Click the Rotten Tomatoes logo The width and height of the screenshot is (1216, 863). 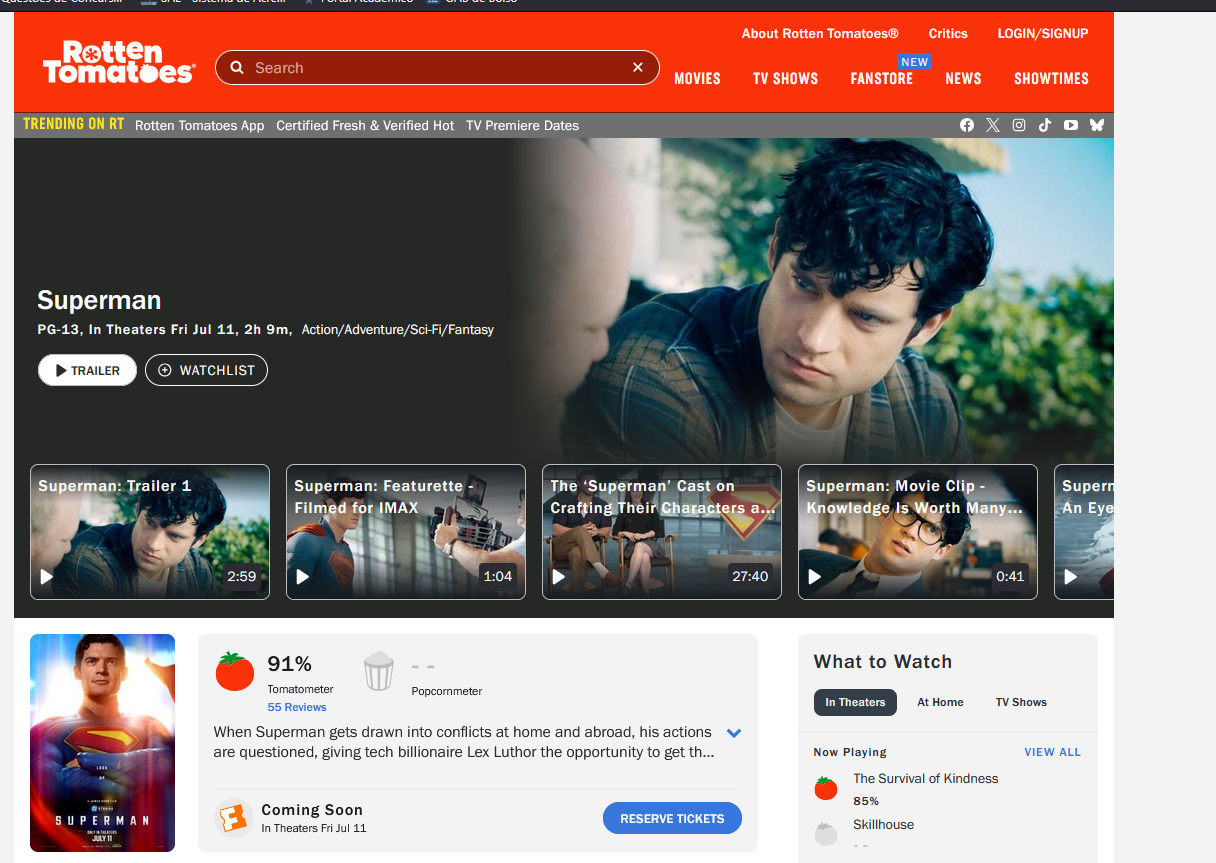click(x=118, y=62)
